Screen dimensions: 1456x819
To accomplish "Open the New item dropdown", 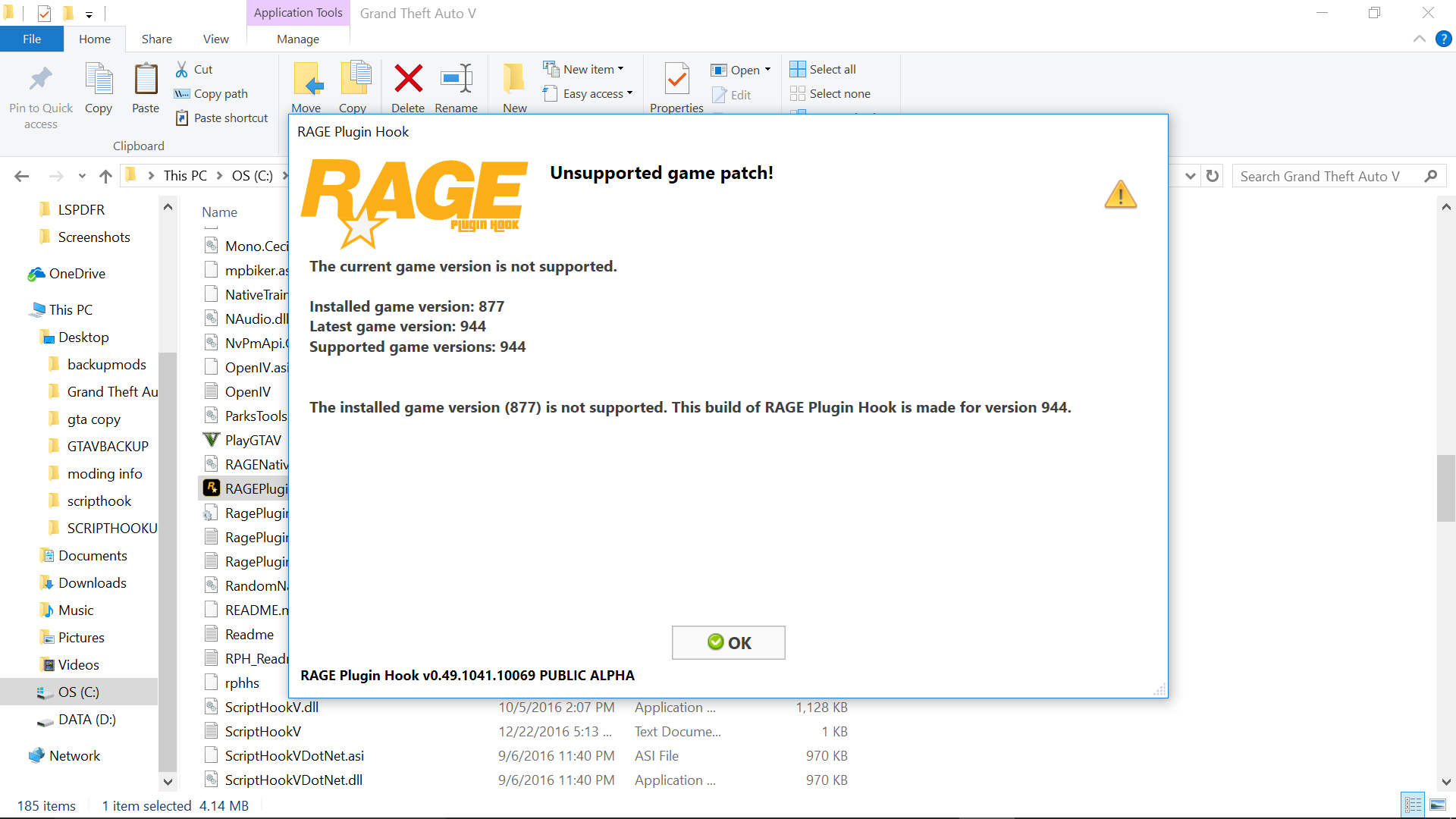I will [590, 69].
